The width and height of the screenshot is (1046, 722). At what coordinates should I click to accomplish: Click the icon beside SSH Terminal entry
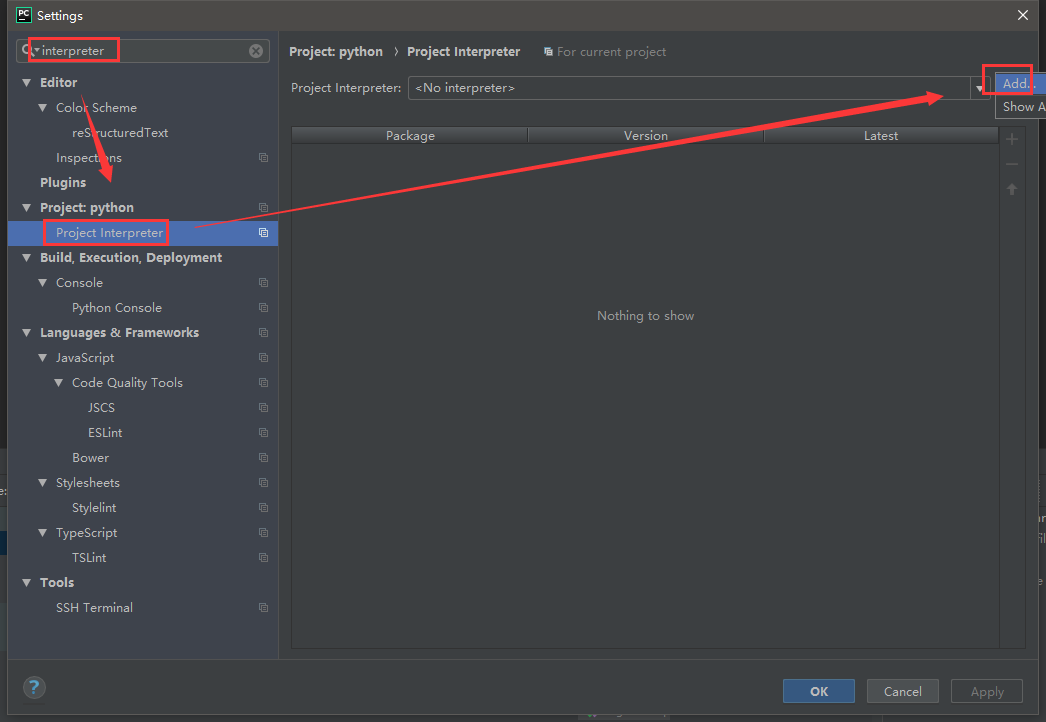click(x=263, y=607)
